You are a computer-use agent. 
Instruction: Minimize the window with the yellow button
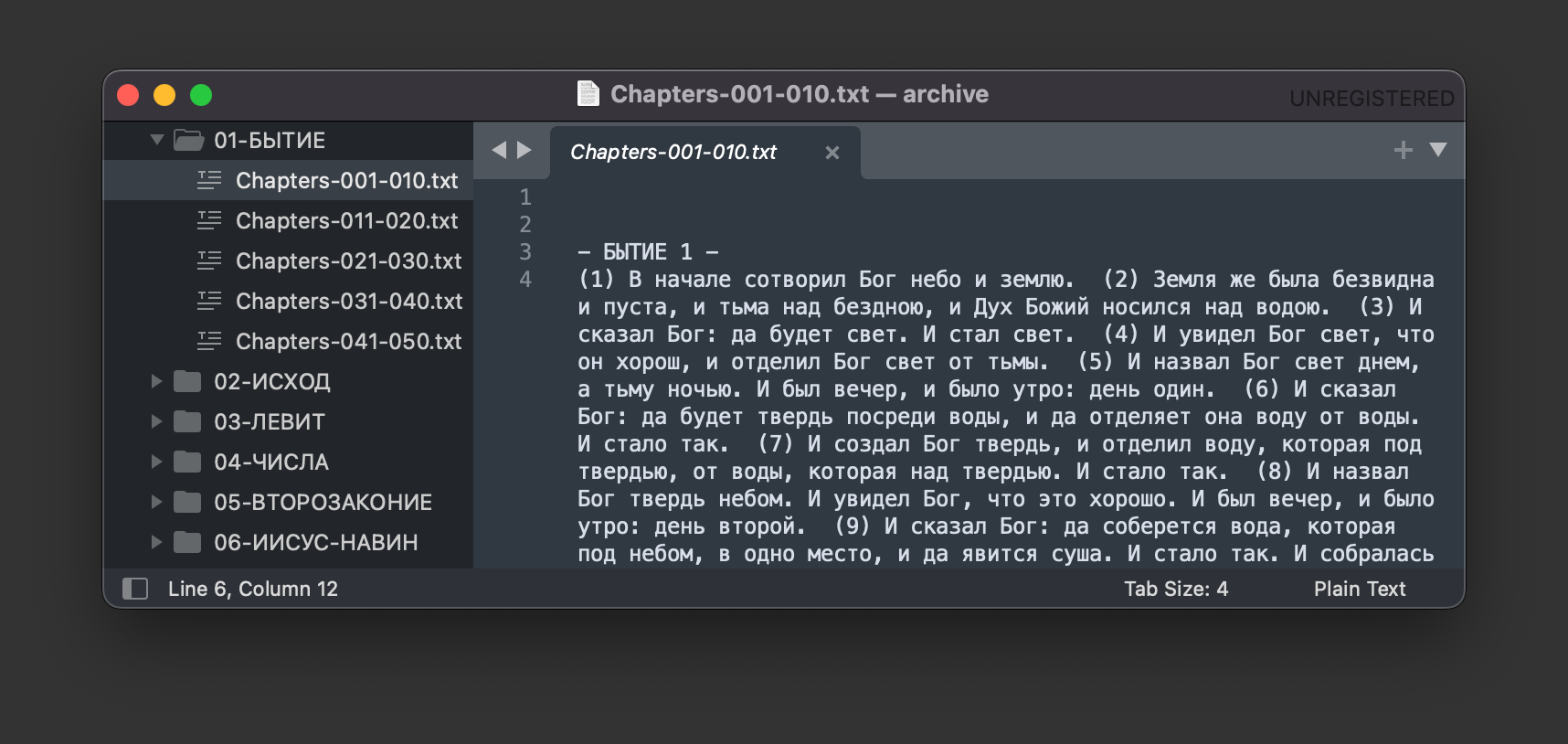point(164,95)
